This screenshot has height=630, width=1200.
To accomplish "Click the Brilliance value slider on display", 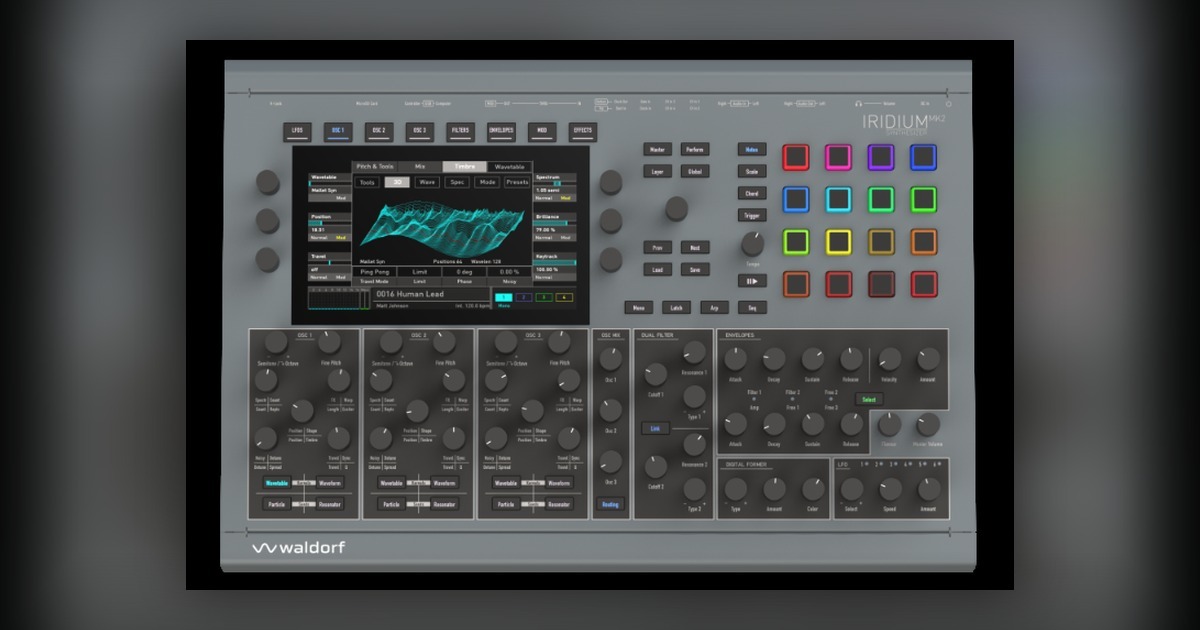I will tap(555, 222).
